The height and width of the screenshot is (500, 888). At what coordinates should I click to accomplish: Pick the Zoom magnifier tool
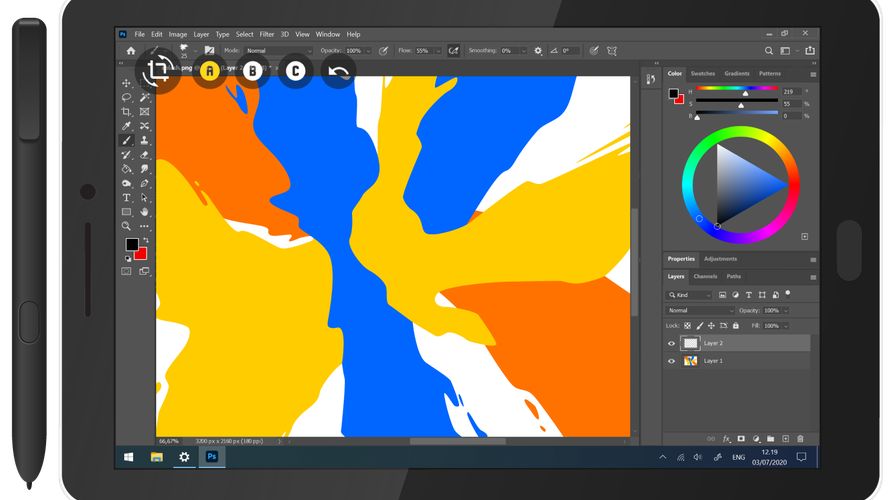click(x=126, y=226)
